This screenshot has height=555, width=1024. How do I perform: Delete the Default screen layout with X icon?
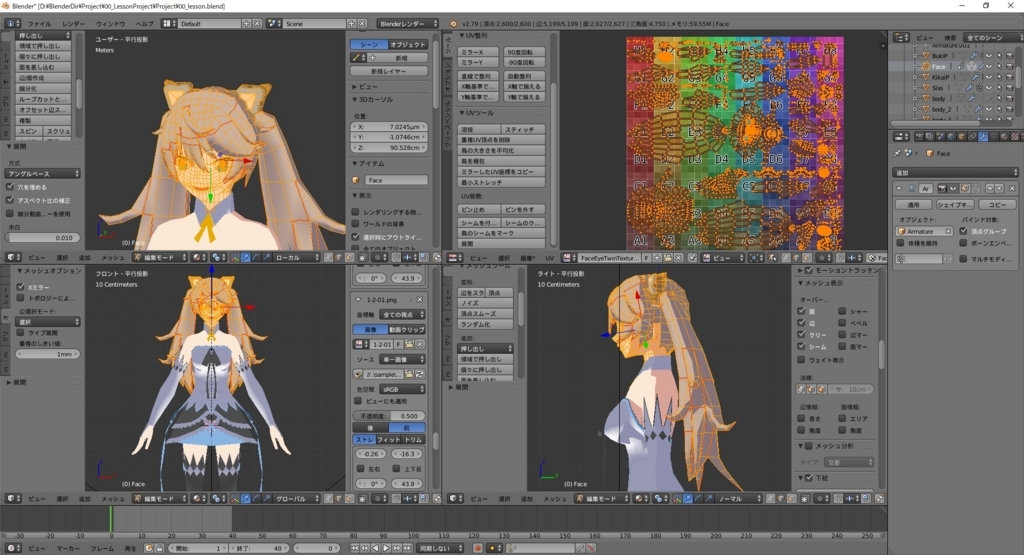pyautogui.click(x=257, y=24)
